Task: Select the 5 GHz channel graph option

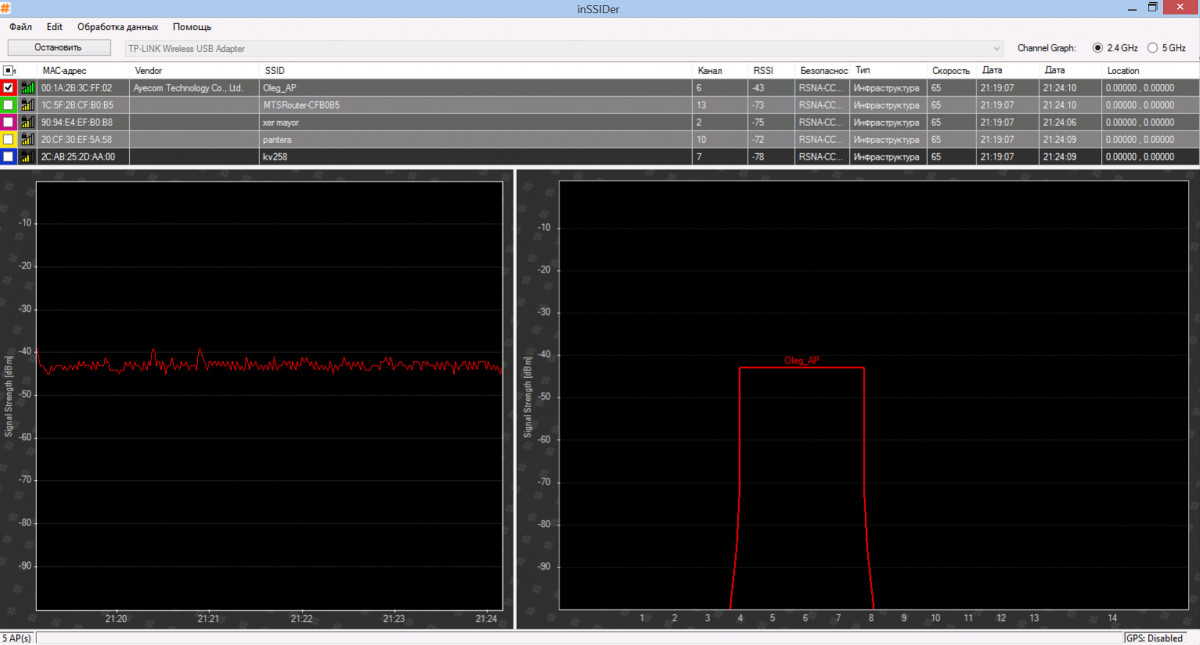Action: coord(1153,47)
